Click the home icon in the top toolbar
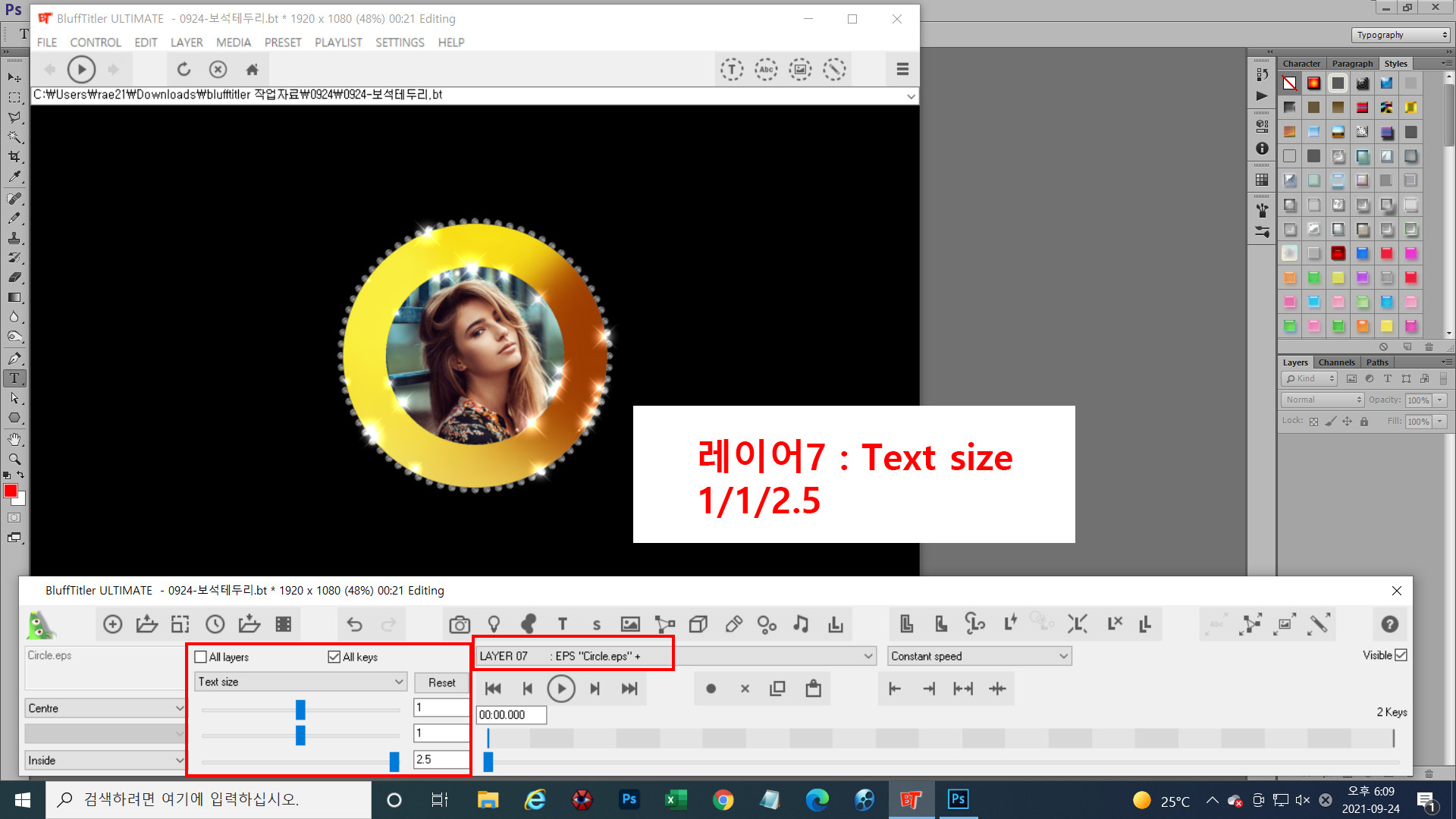1456x819 pixels. [x=253, y=70]
